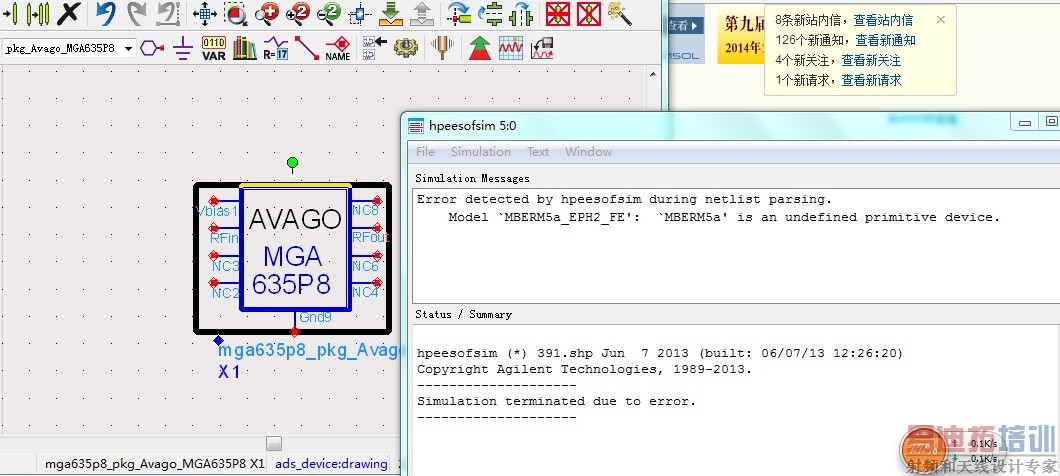Insert a port with the hexagon icon

click(x=152, y=48)
